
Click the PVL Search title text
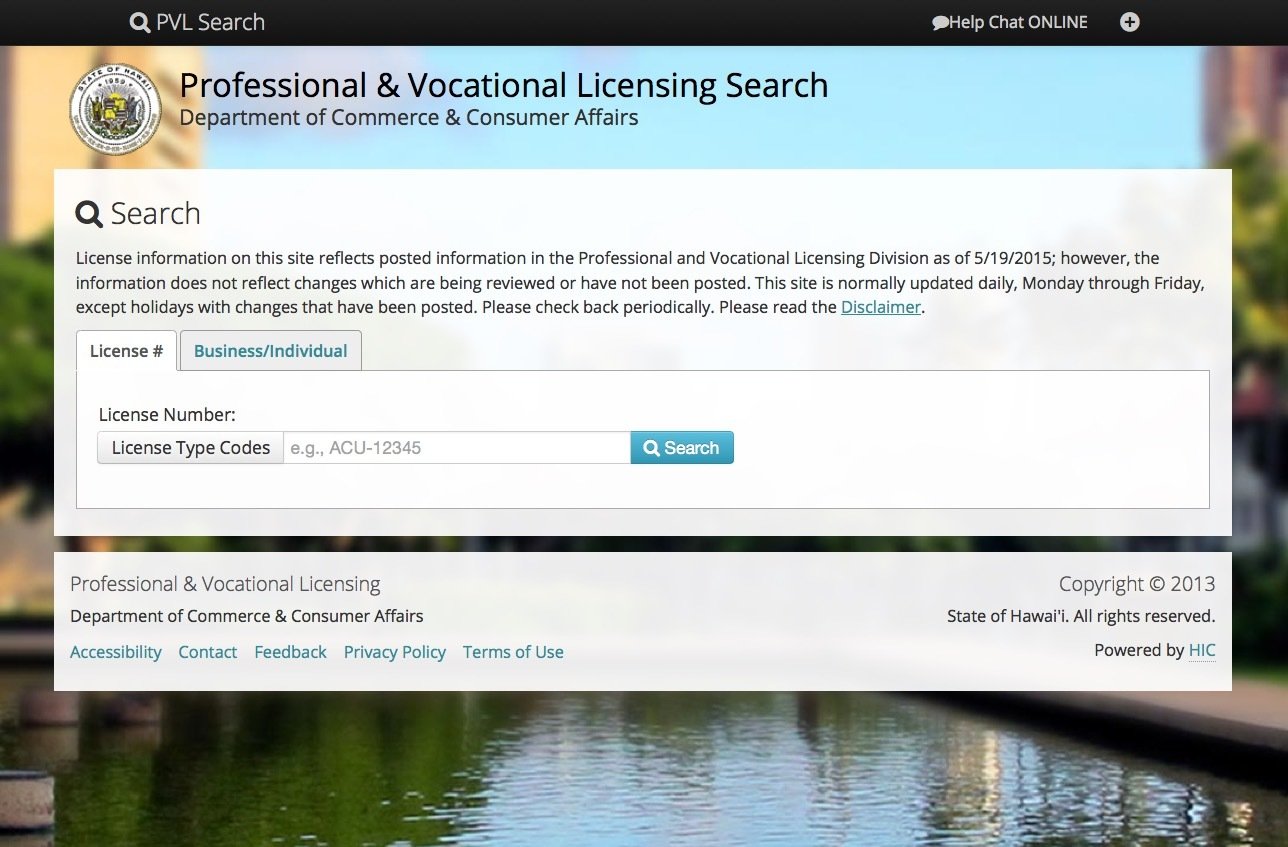[x=210, y=22]
